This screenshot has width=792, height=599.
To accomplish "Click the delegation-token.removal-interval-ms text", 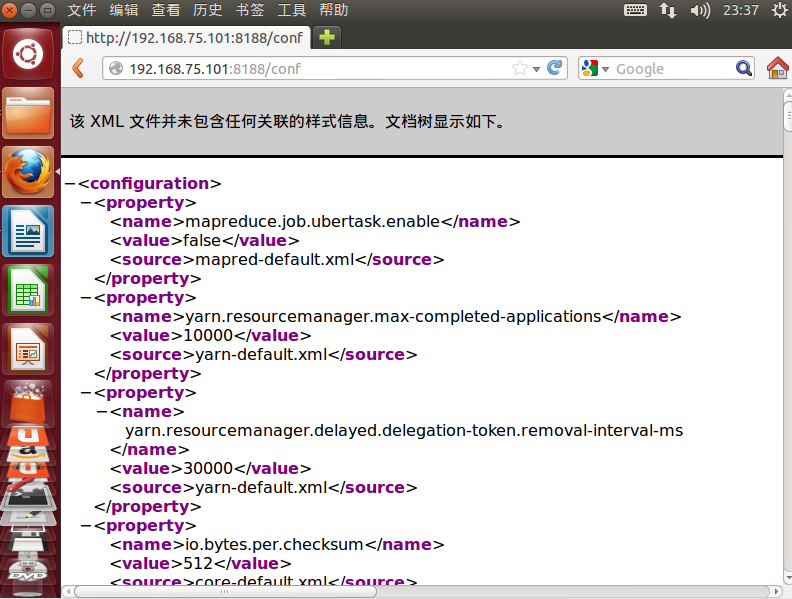I will point(404,431).
